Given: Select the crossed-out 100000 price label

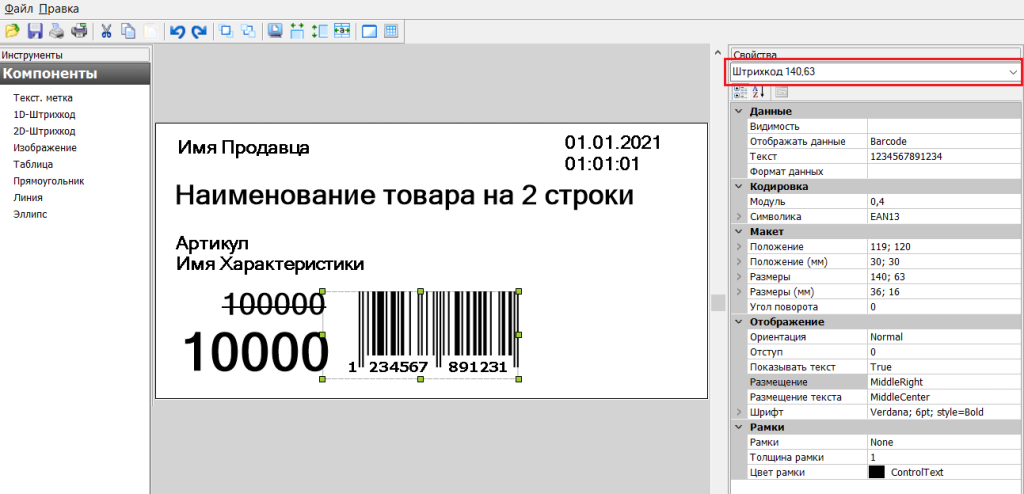Looking at the screenshot, I should point(274,303).
